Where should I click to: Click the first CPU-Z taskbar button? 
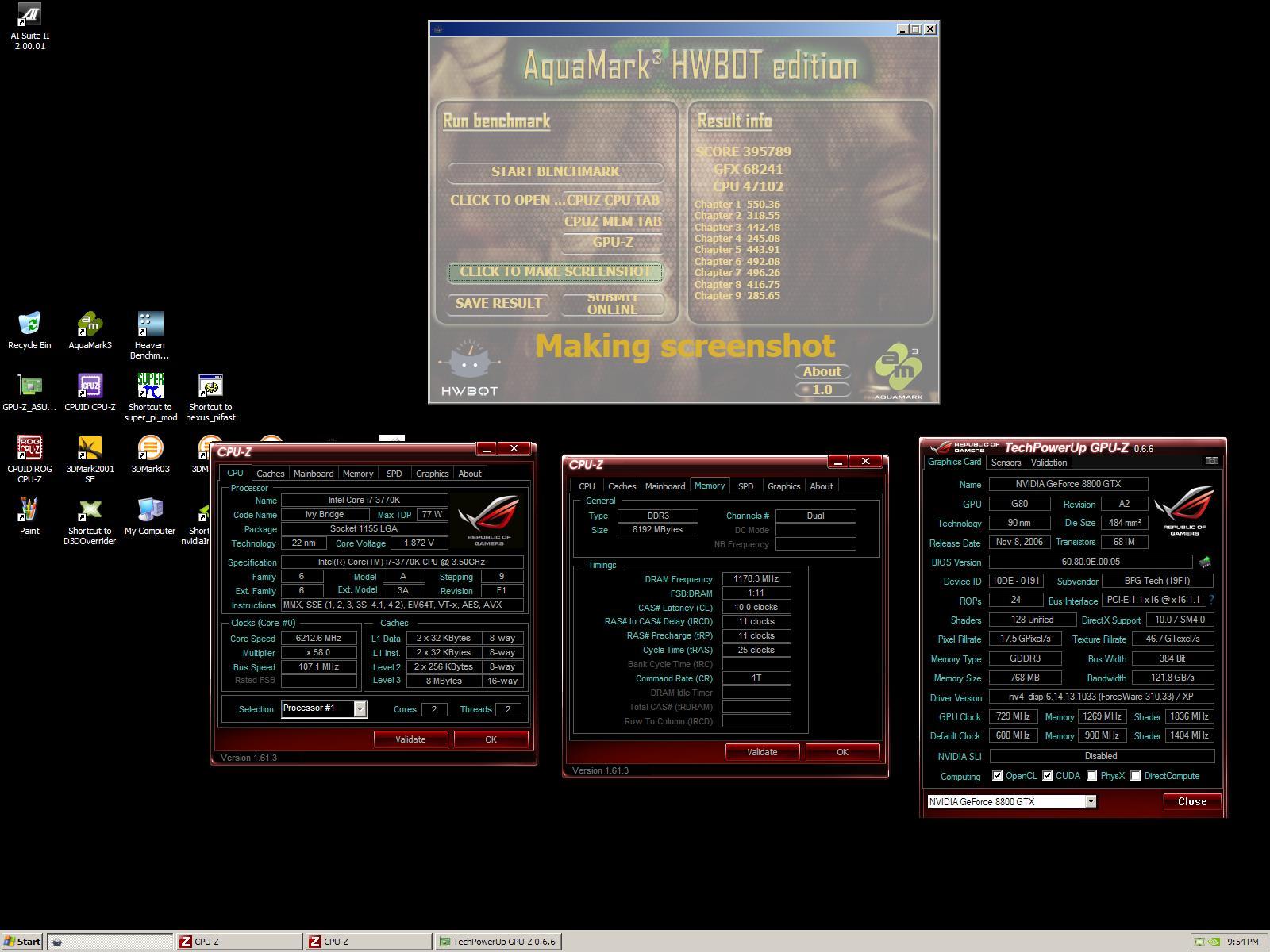tap(239, 942)
